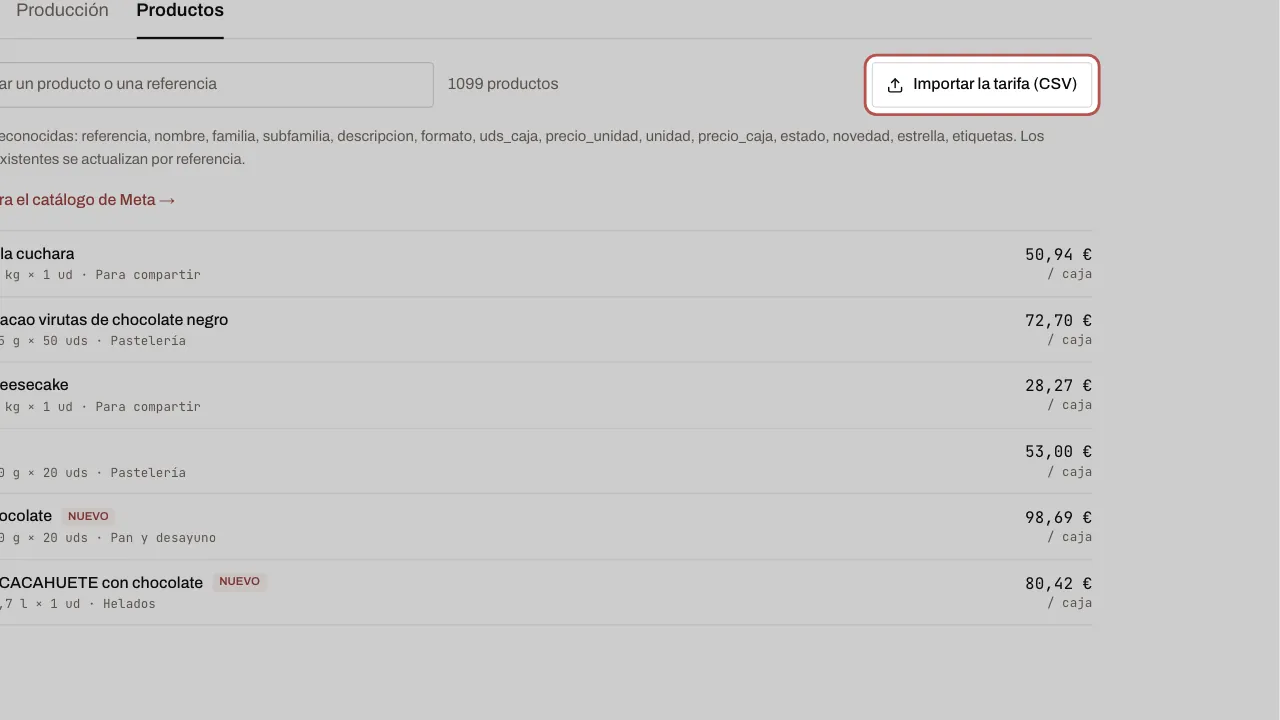Click the upload icon in the import button
The width and height of the screenshot is (1280, 720).
tap(895, 85)
